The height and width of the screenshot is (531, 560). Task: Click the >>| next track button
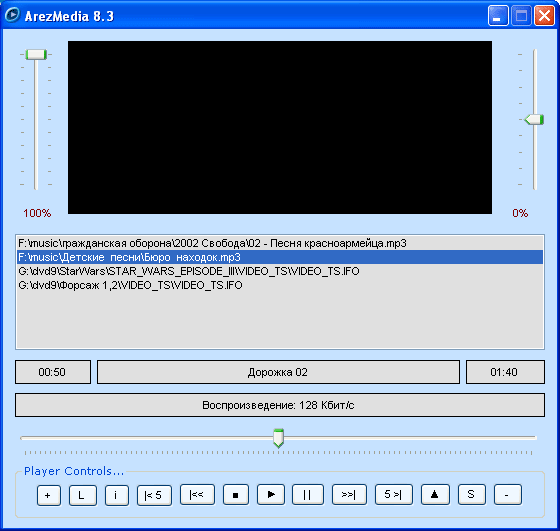click(349, 495)
